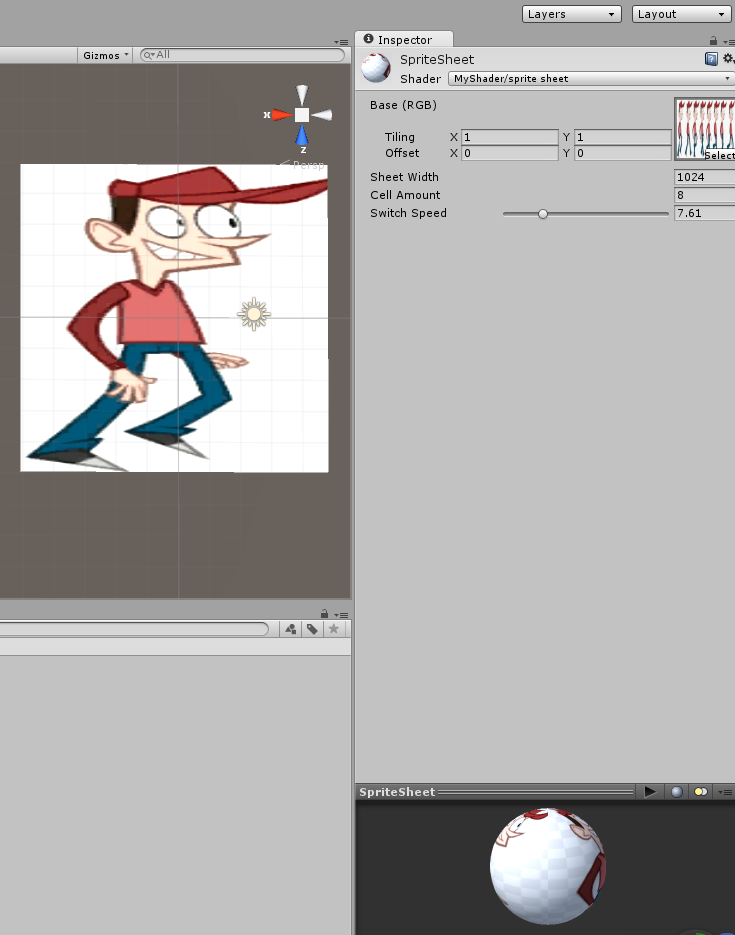Open the Layout dropdown

pyautogui.click(x=681, y=14)
